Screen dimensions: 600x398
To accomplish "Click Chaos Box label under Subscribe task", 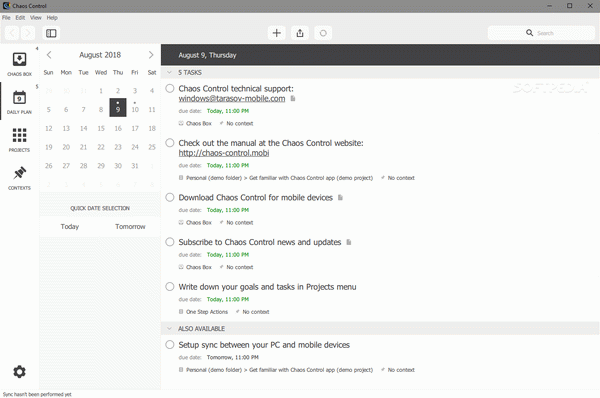I will coord(199,268).
